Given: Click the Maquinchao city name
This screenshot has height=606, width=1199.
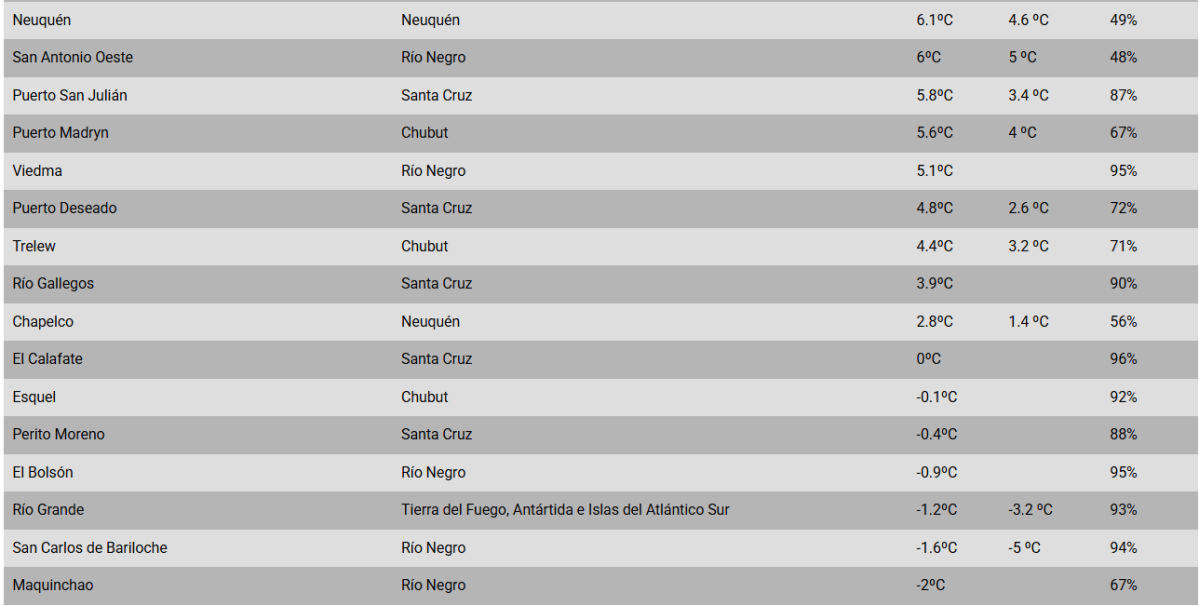Looking at the screenshot, I should click(53, 585).
